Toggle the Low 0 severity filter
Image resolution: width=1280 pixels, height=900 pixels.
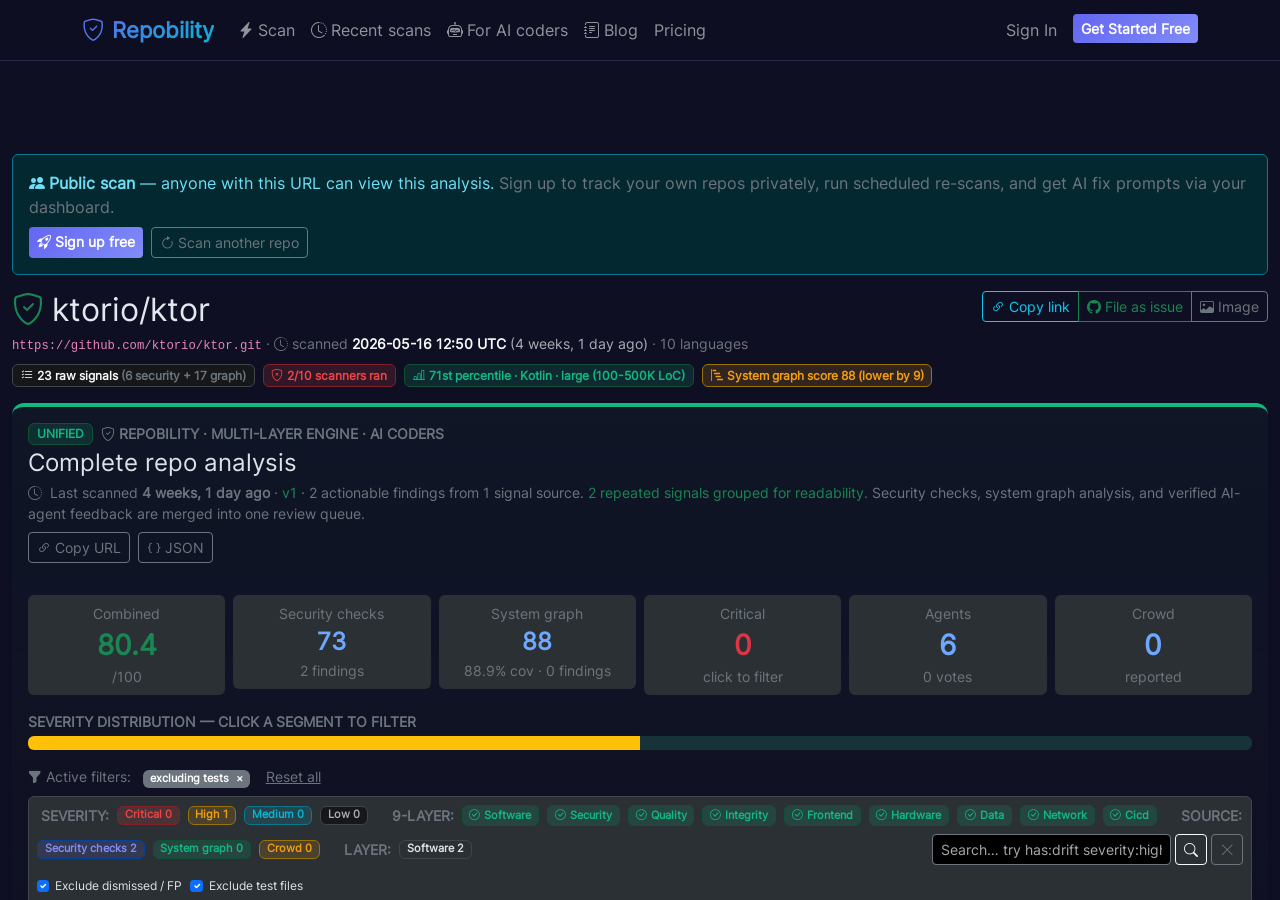pos(344,815)
